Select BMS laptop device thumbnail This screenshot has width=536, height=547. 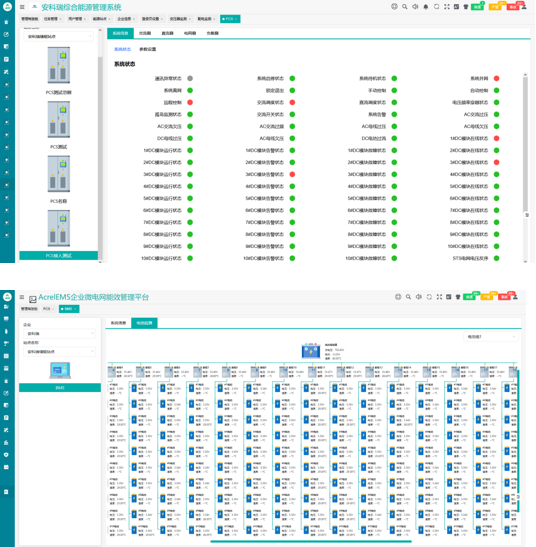point(60,370)
